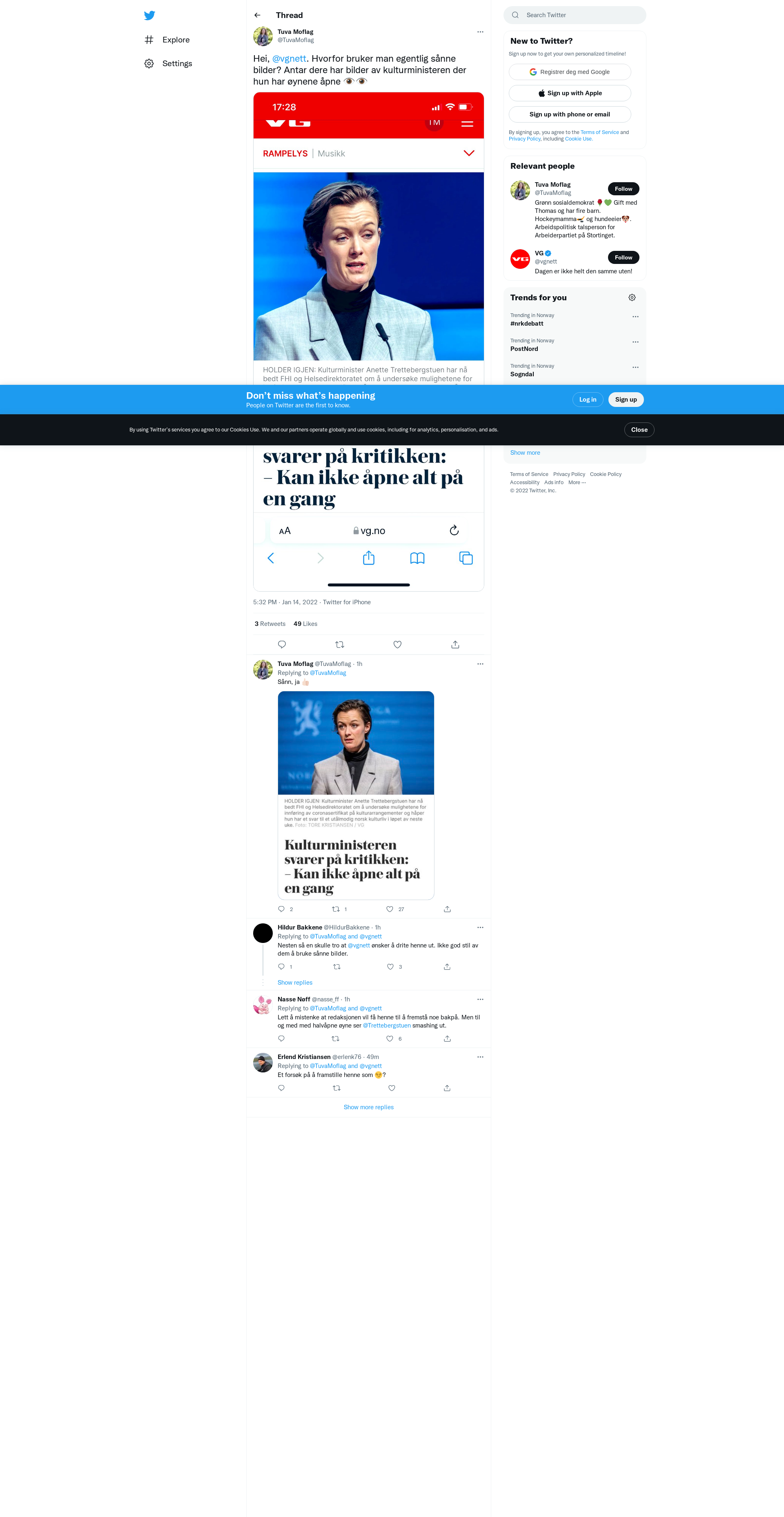The width and height of the screenshot is (784, 1517).
Task: Click the search magnifier icon
Action: pos(516,15)
